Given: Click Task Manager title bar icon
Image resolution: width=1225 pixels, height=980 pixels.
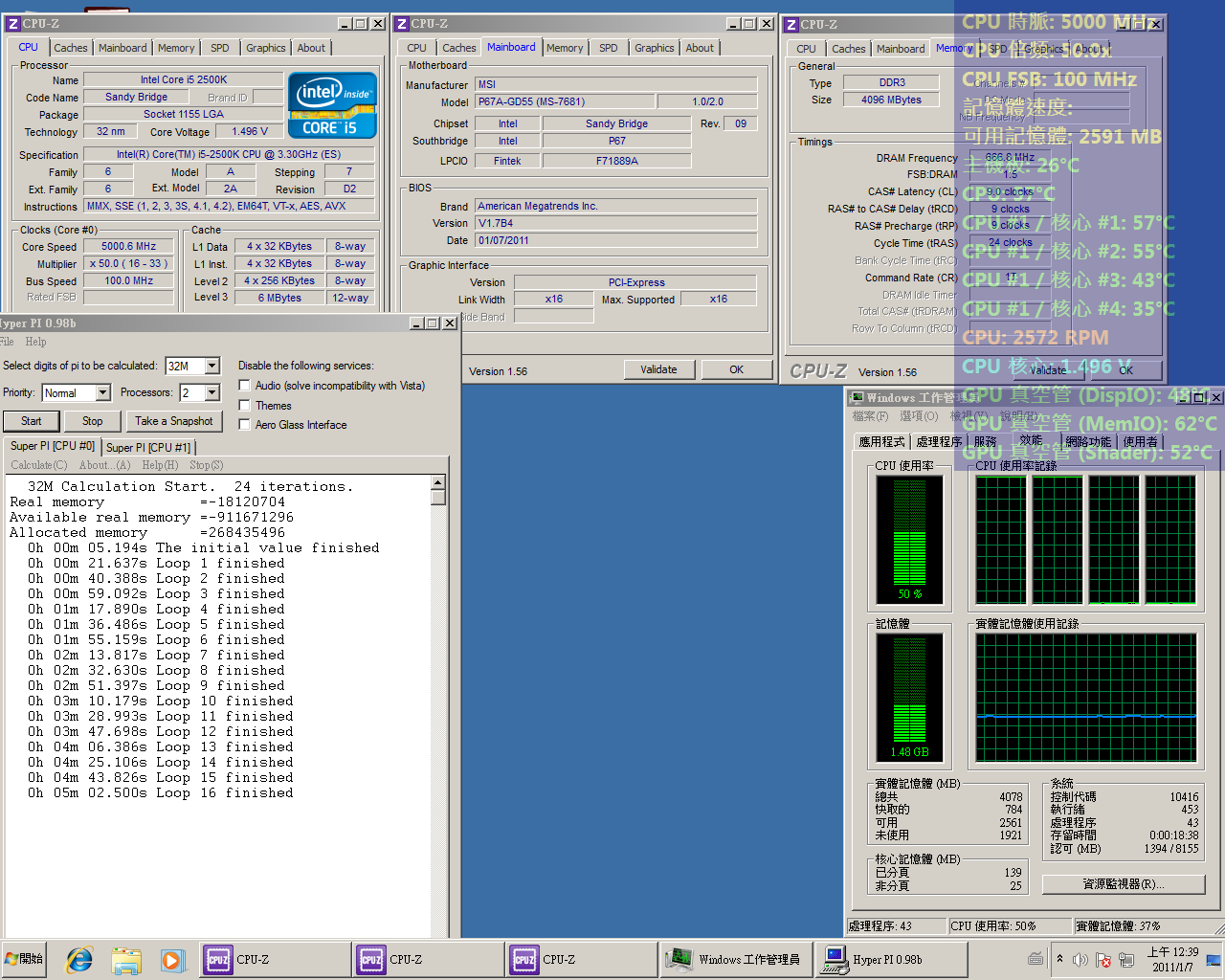Looking at the screenshot, I should [x=857, y=397].
